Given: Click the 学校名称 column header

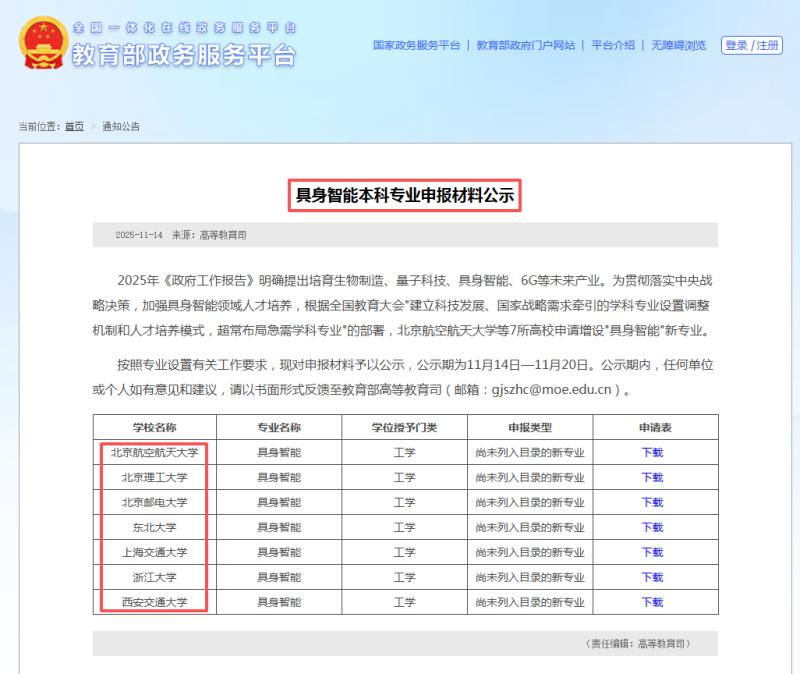Looking at the screenshot, I should [154, 427].
